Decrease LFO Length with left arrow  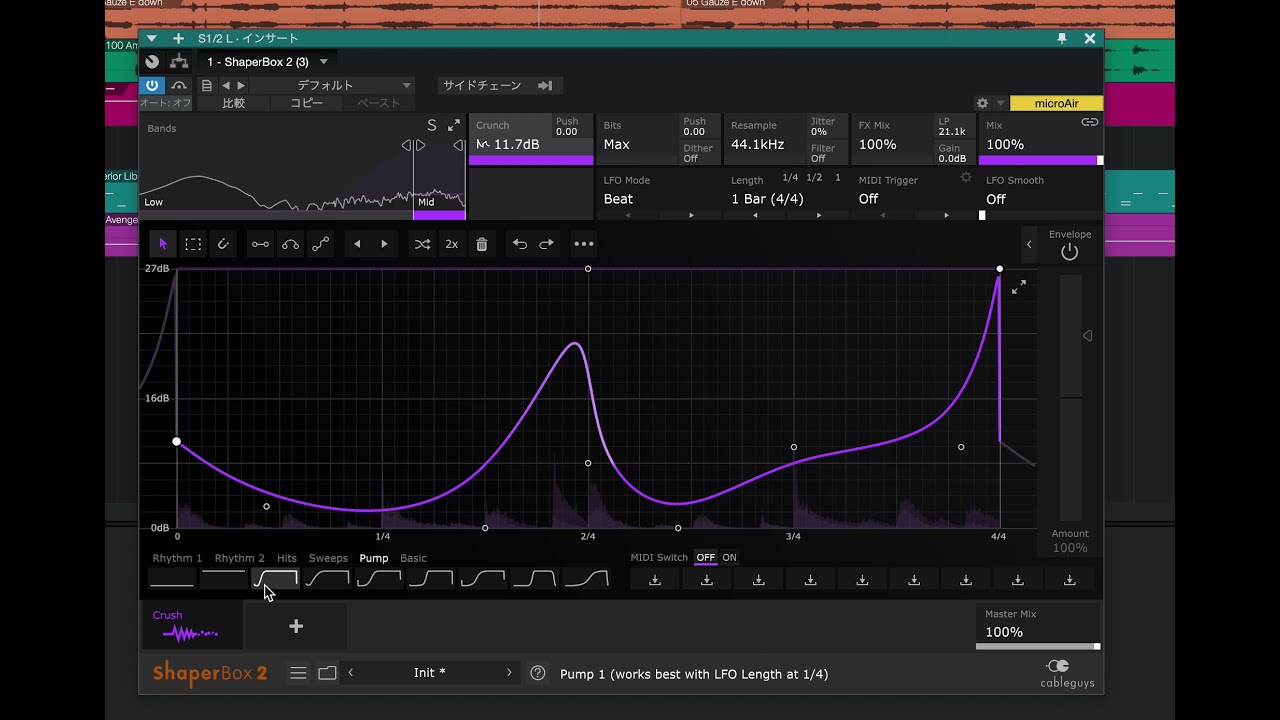click(755, 215)
